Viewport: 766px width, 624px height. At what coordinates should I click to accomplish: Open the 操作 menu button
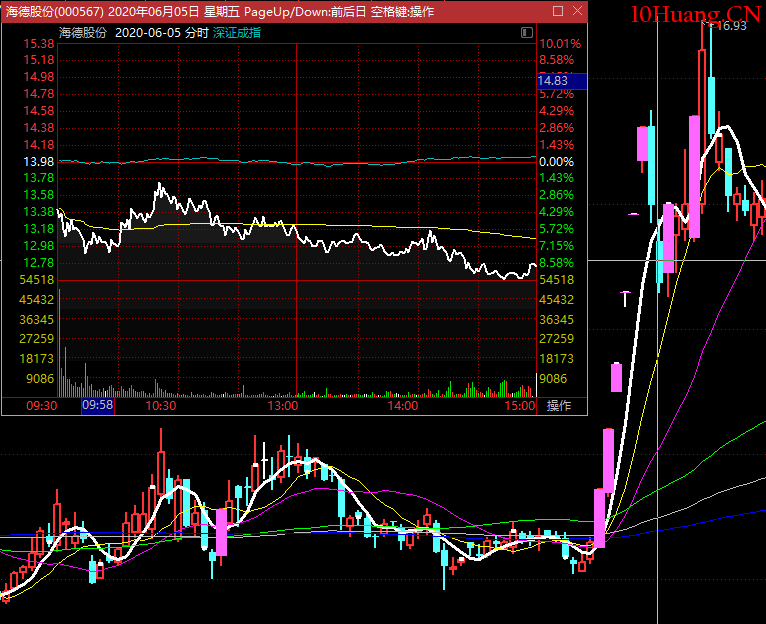[x=558, y=406]
